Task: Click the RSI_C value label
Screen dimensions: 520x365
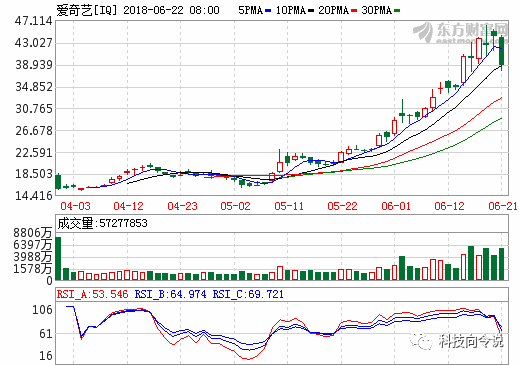Action: pos(248,294)
